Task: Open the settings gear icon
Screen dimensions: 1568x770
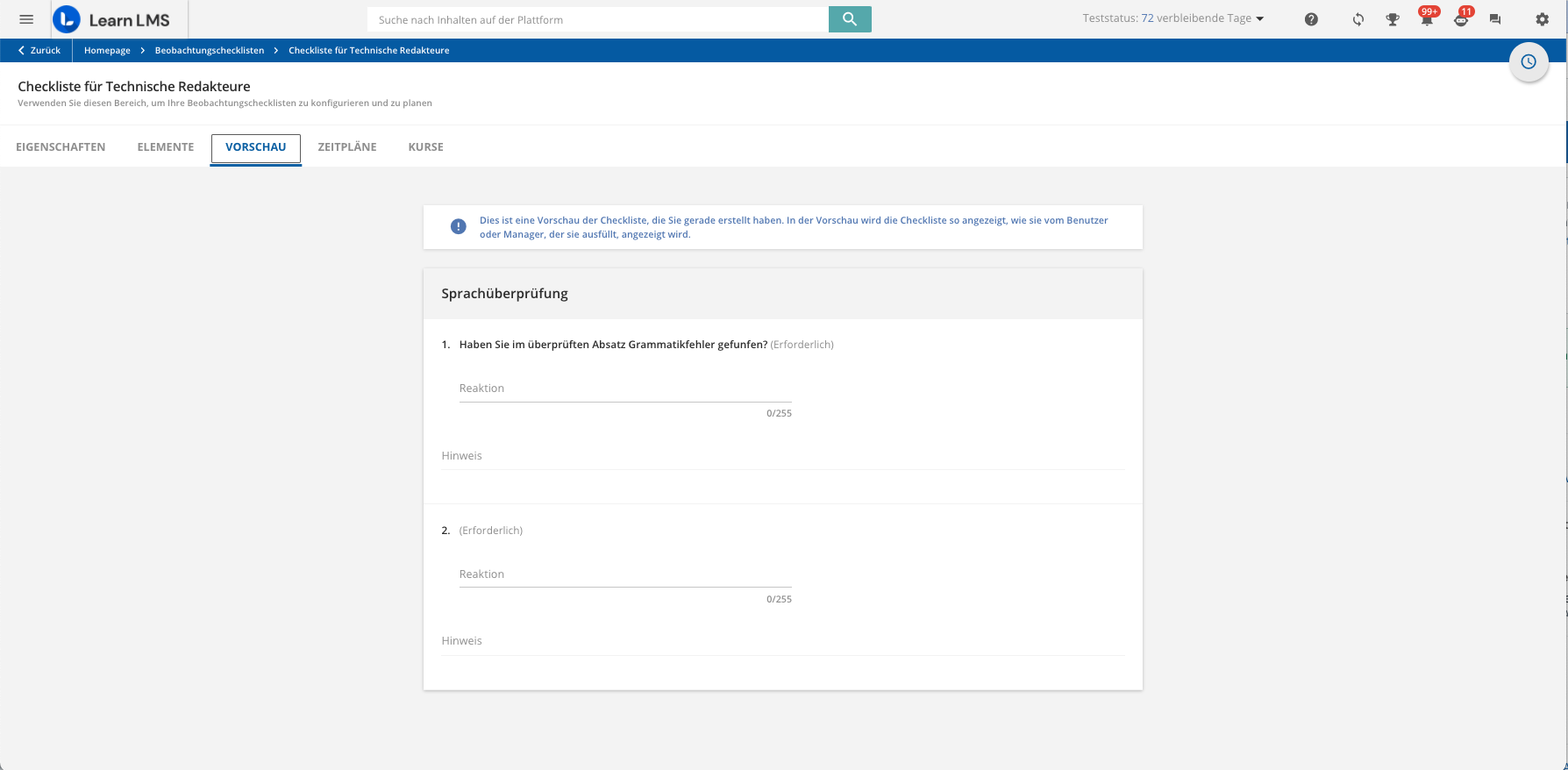Action: coord(1543,19)
